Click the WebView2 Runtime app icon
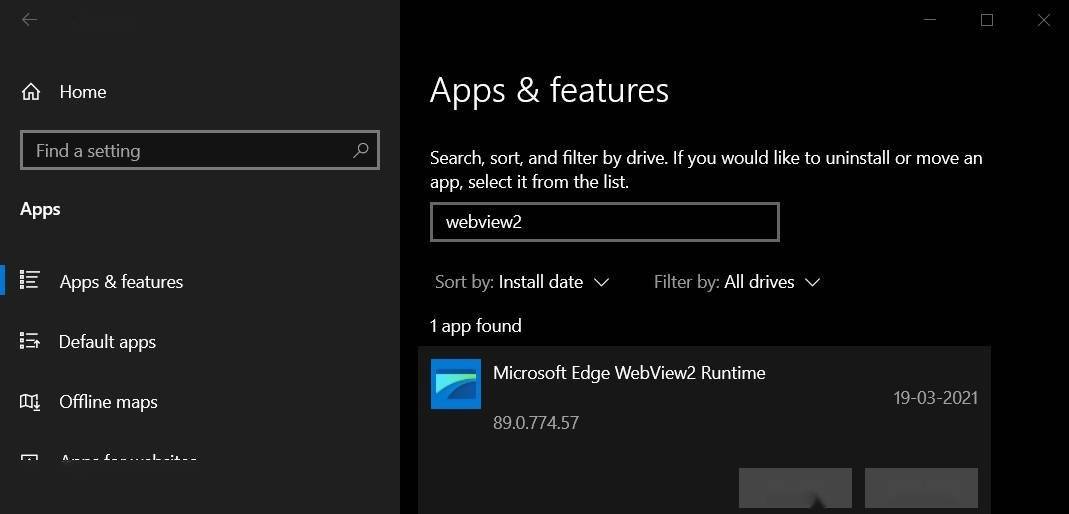The width and height of the screenshot is (1069, 514). tap(455, 384)
